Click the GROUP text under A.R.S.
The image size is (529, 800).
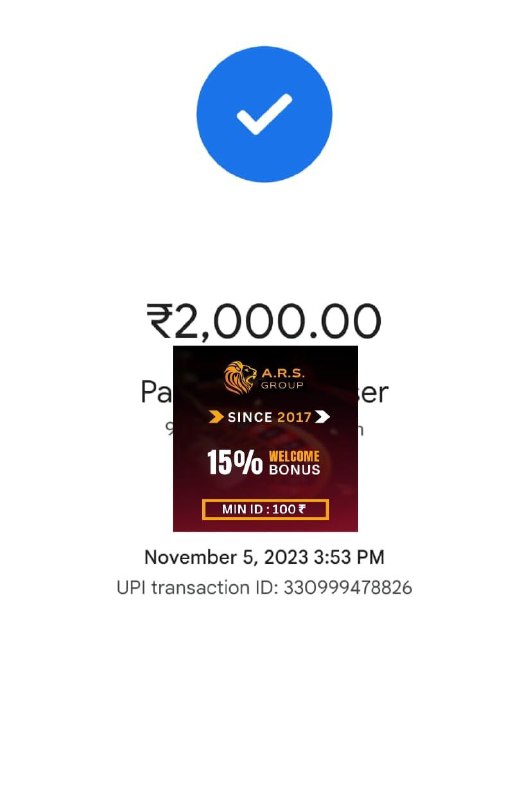coord(282,385)
